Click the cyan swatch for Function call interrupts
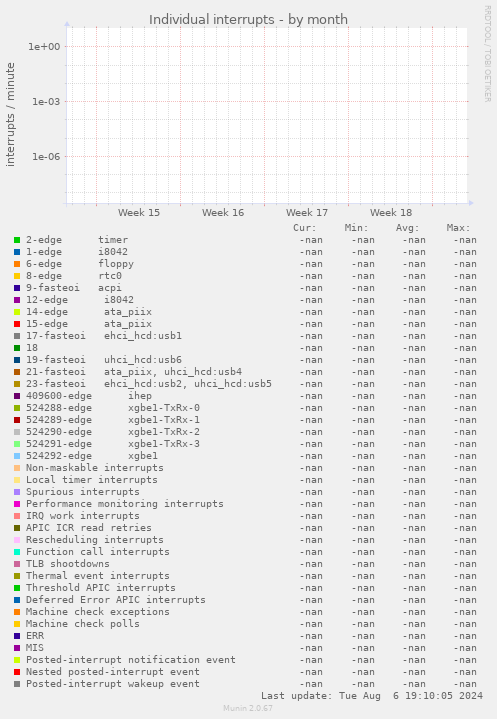The width and height of the screenshot is (497, 719). pos(17,552)
